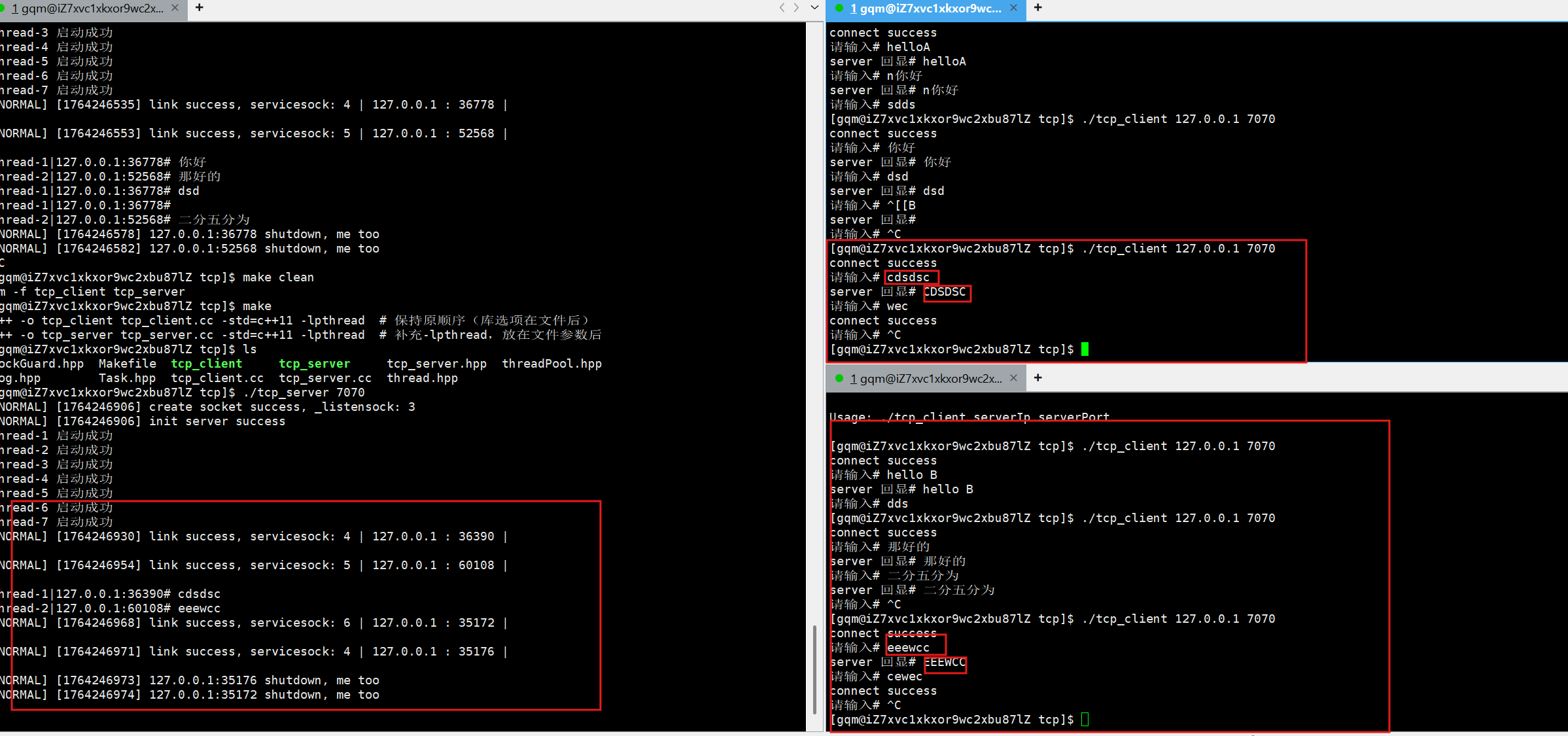The image size is (1568, 736).
Task: Open the tab list dropdown chevron
Action: (814, 8)
